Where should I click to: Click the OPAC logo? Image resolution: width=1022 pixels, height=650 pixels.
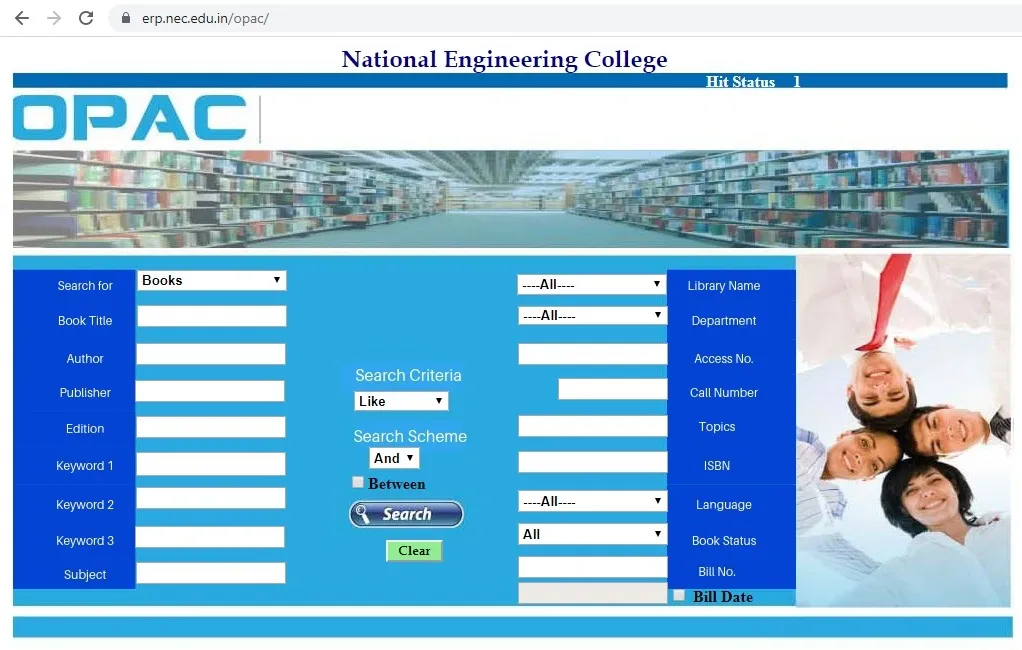tap(130, 118)
